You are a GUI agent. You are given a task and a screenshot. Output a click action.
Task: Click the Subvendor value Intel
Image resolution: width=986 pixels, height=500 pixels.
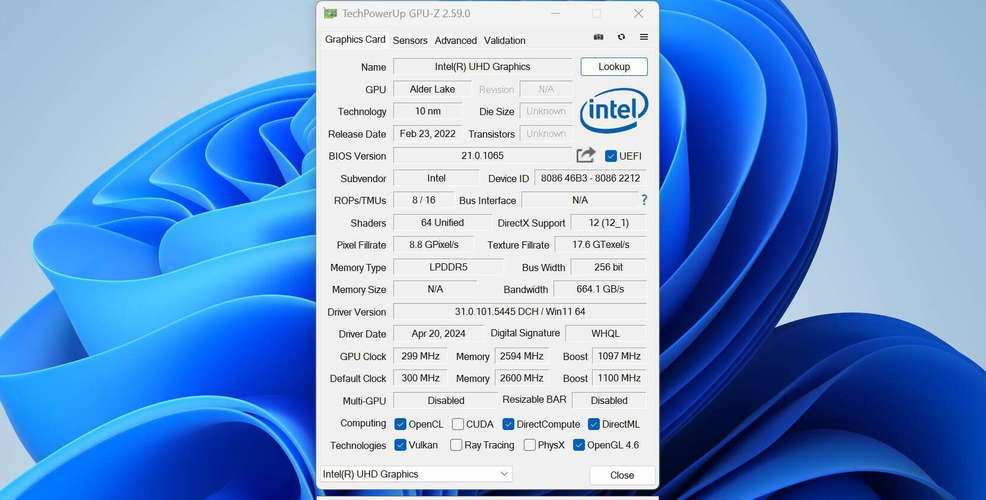tap(436, 178)
